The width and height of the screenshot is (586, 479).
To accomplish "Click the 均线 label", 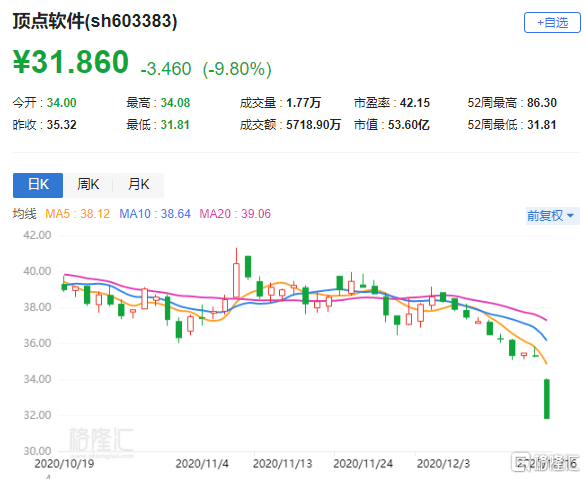I will click(x=25, y=214).
